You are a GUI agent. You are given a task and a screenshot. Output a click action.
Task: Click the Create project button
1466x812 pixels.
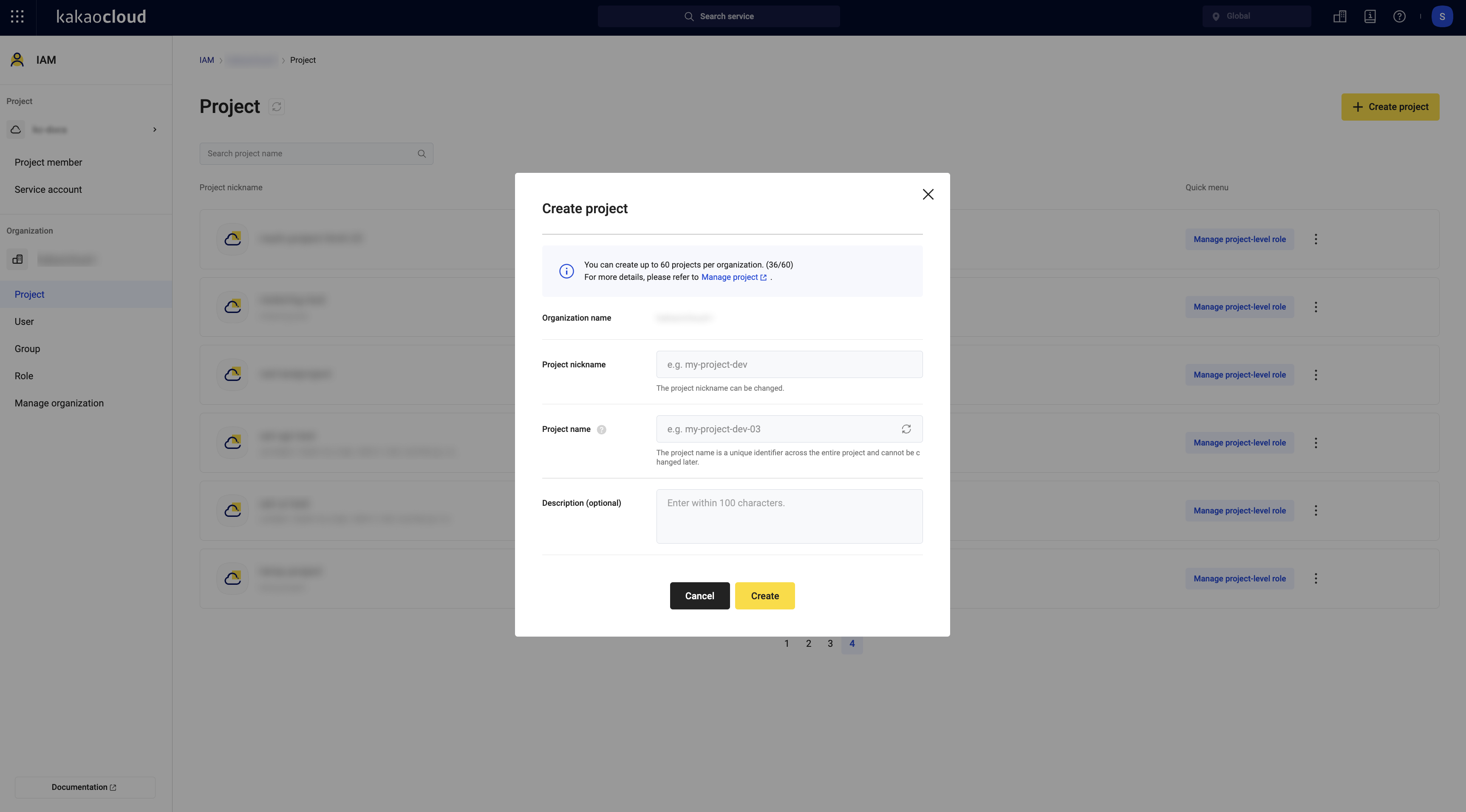(1390, 107)
